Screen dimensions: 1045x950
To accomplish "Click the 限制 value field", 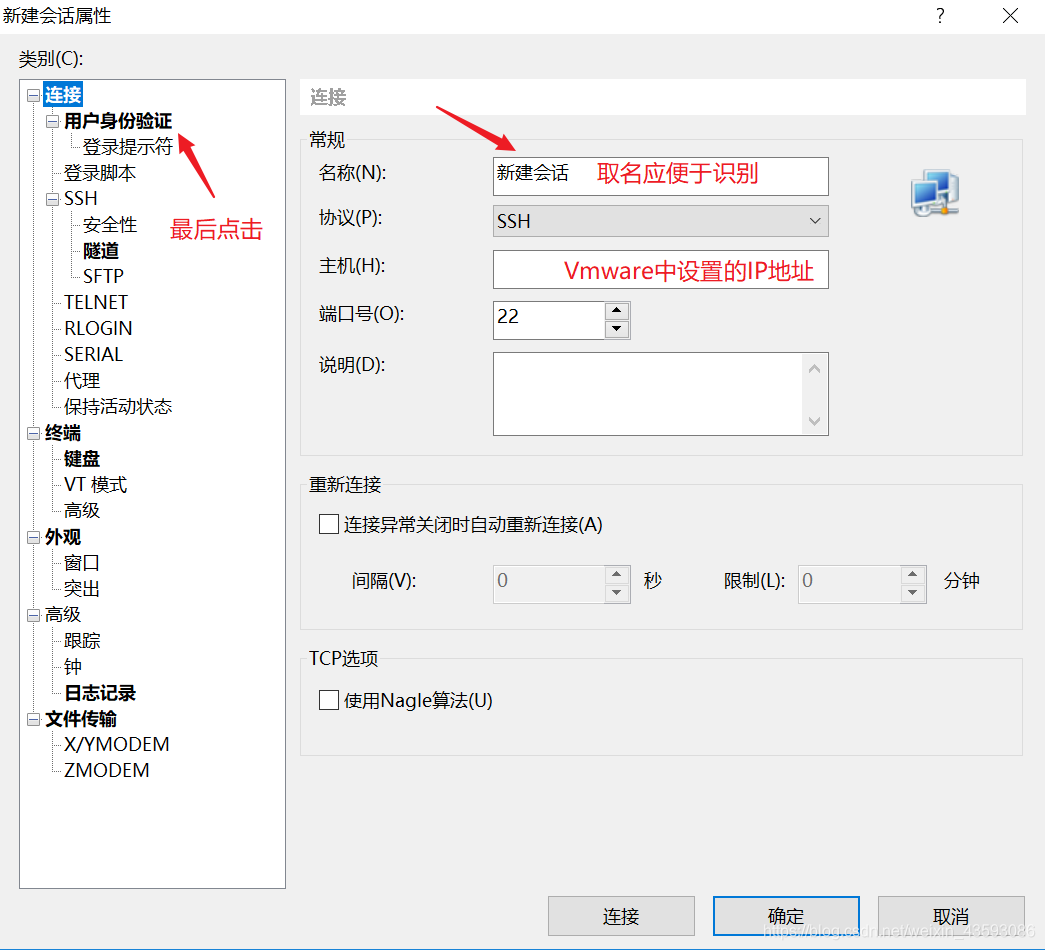I will tap(850, 584).
